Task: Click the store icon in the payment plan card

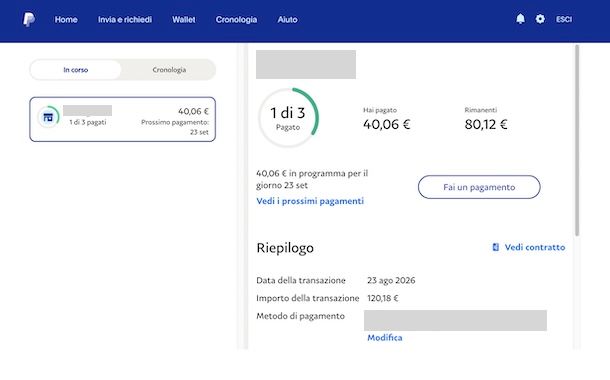Action: tap(48, 117)
